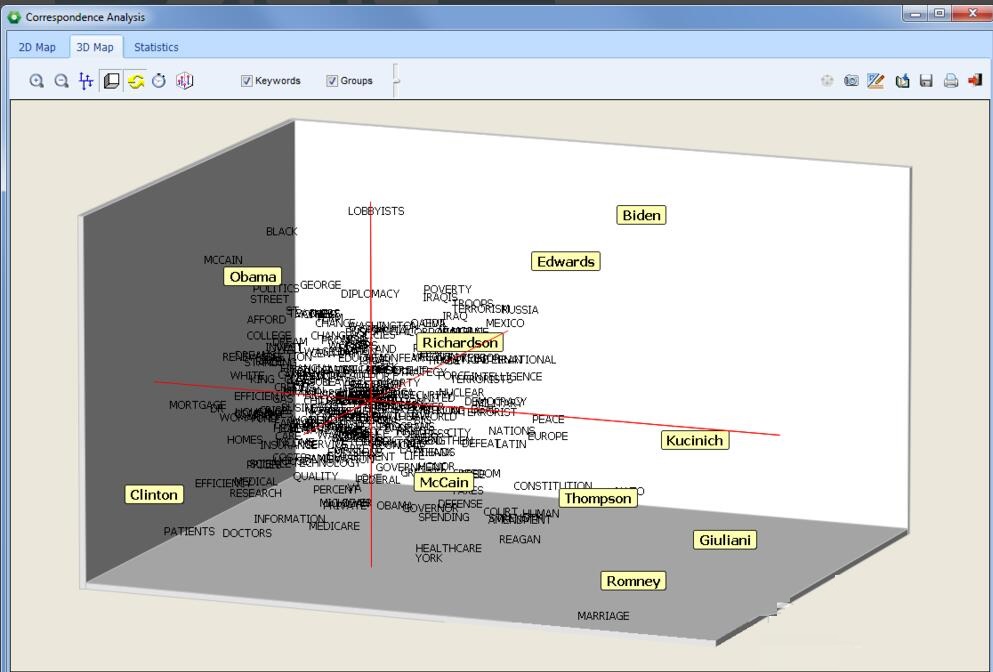Click the HOMES keyword

[x=244, y=440]
